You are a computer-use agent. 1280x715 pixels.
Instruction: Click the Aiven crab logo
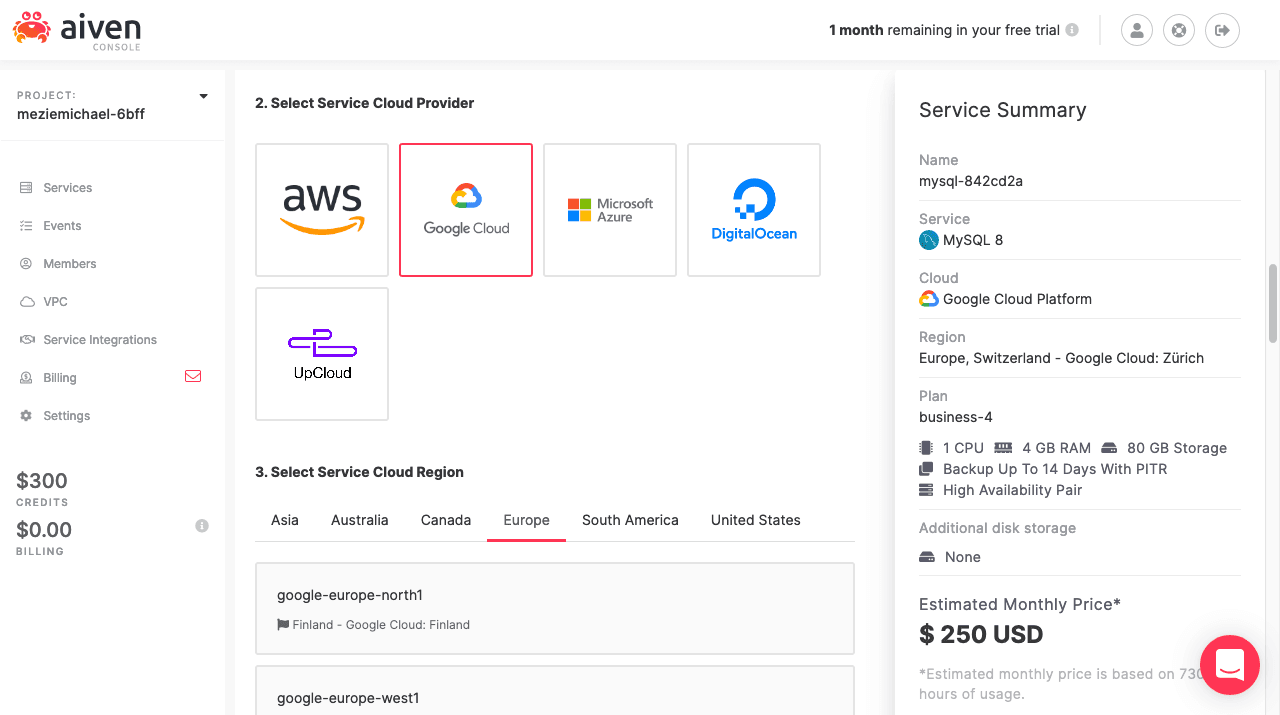click(x=31, y=29)
